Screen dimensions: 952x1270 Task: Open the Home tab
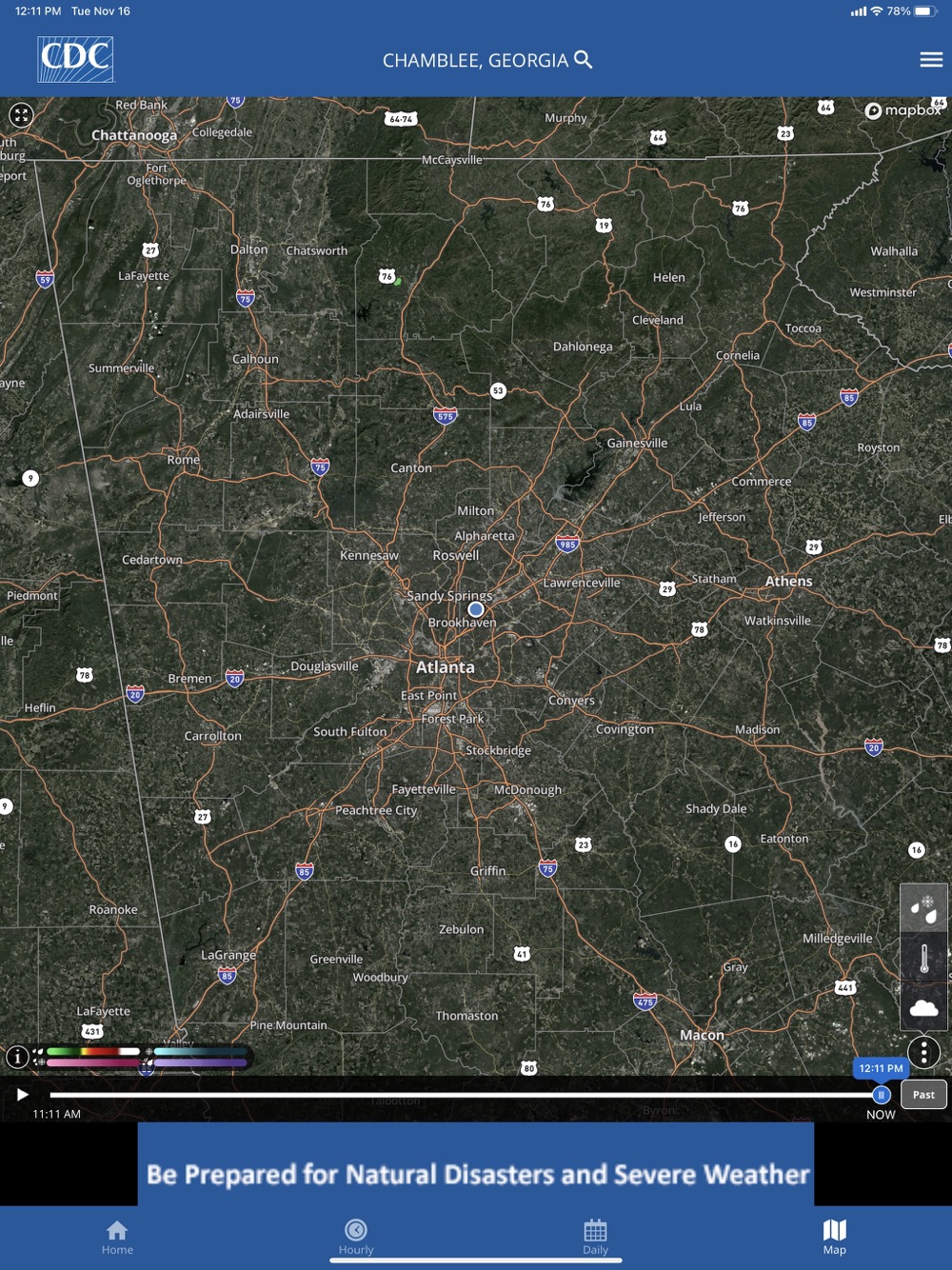coord(118,1238)
